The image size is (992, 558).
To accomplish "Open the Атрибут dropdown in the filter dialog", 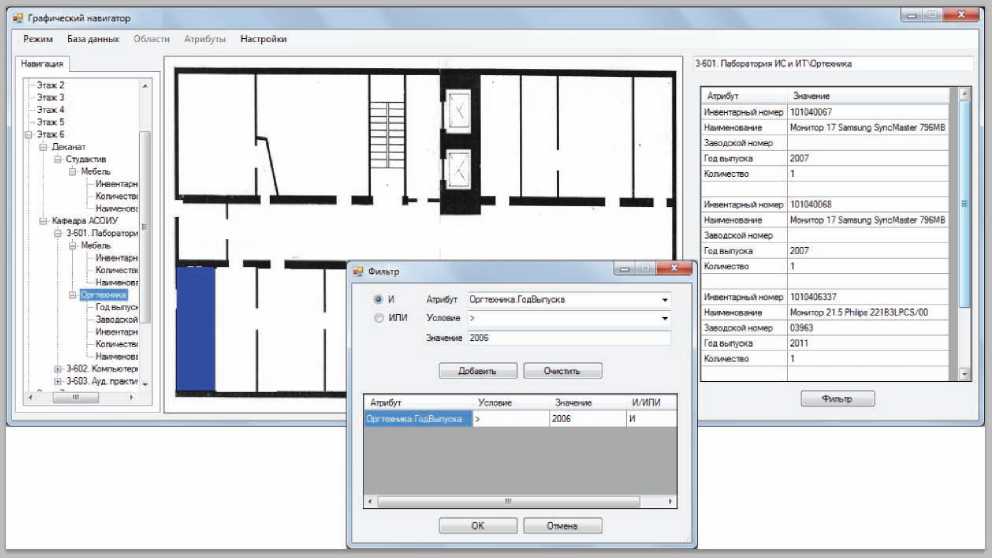I will pos(665,299).
